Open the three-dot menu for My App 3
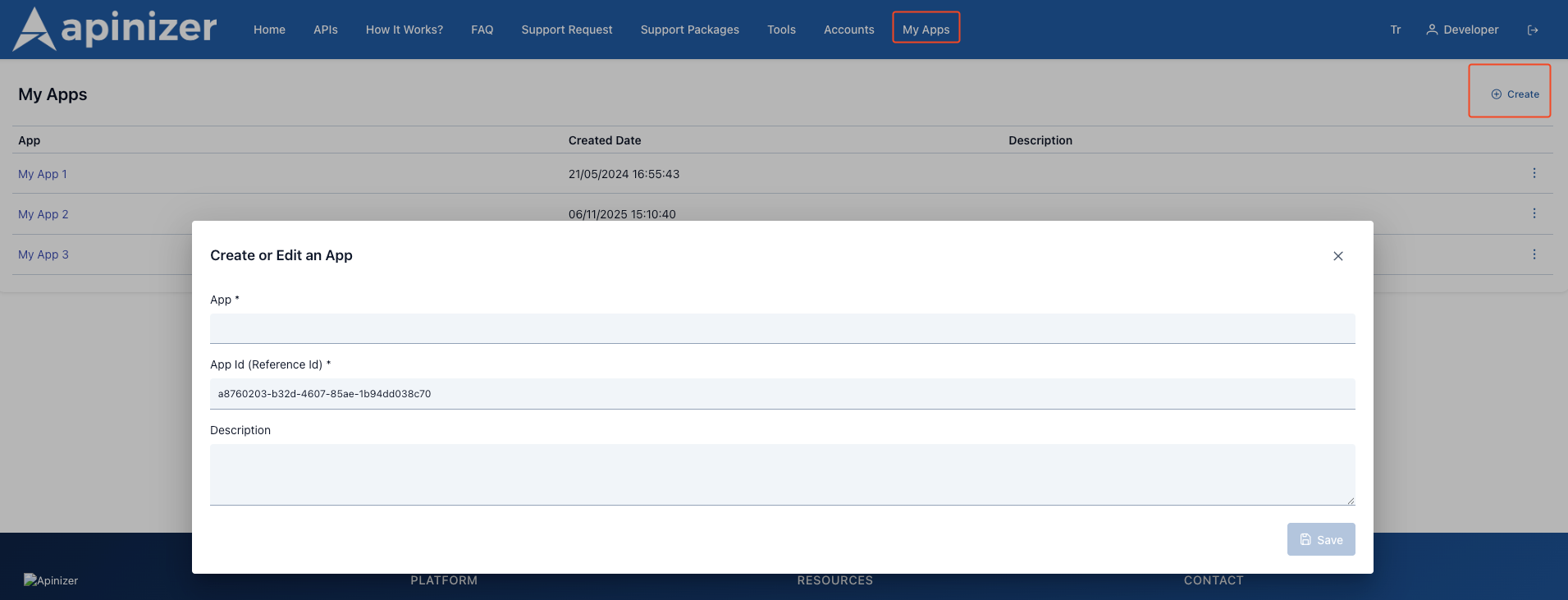This screenshot has height=600, width=1568. [1534, 254]
